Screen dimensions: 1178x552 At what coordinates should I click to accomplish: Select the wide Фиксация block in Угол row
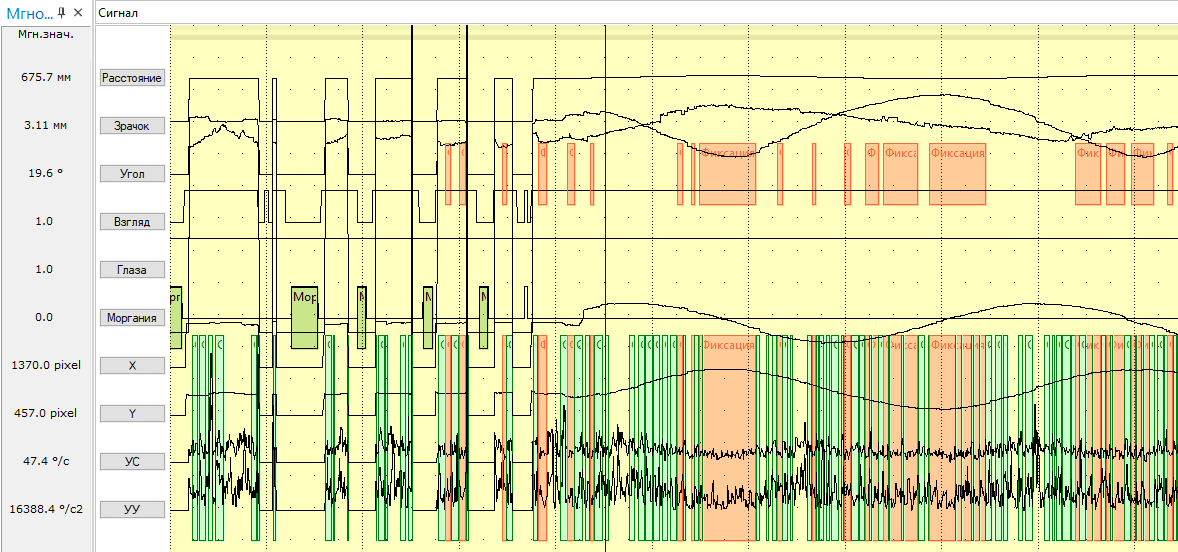(727, 173)
